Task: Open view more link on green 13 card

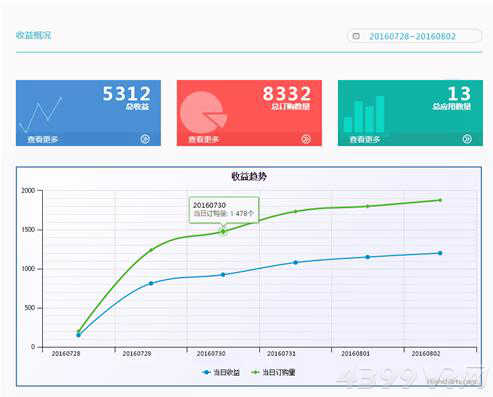Action: [x=365, y=139]
